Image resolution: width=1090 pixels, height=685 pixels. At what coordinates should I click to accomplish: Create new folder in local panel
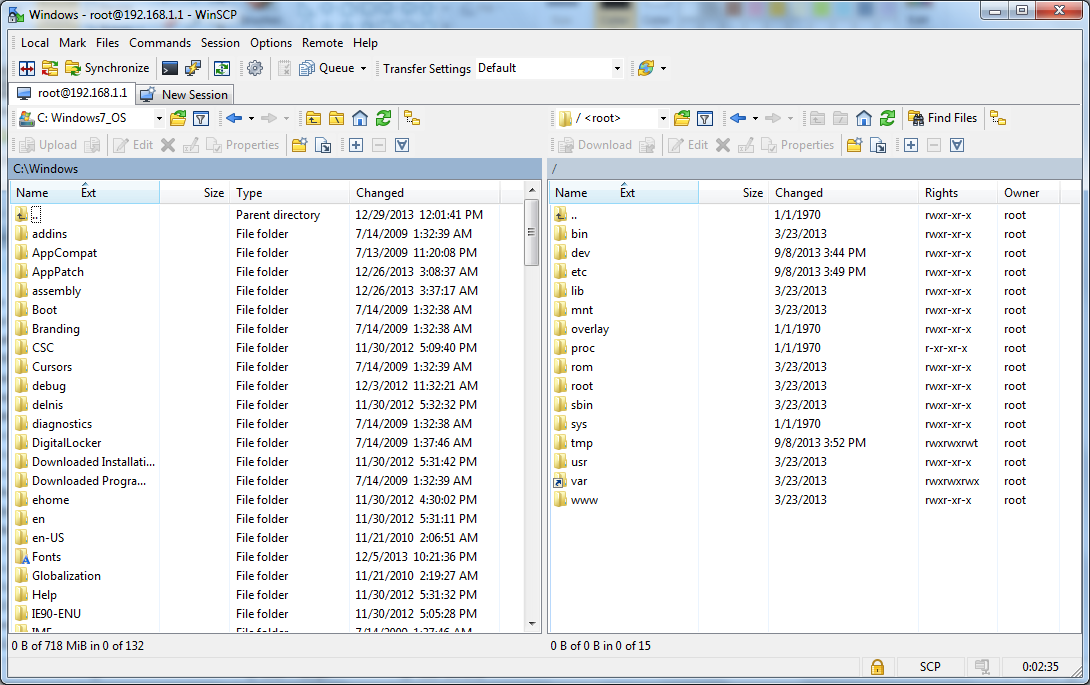point(300,145)
